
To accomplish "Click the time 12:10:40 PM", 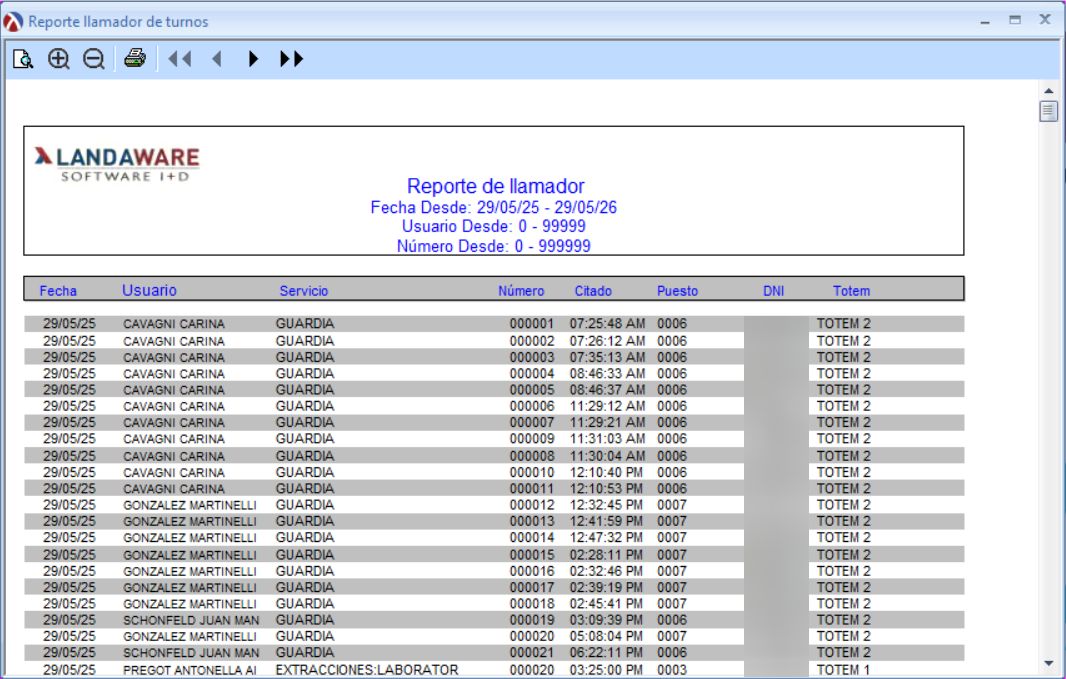I will (x=606, y=472).
